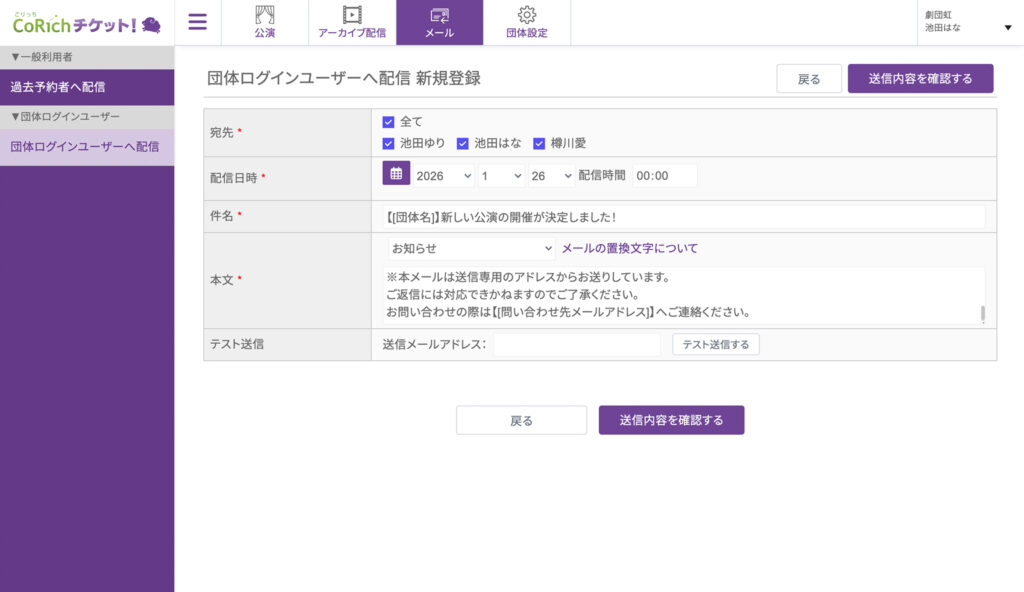Expand the 池田はな account menu arrow
Image resolution: width=1024 pixels, height=592 pixels.
tap(1007, 27)
